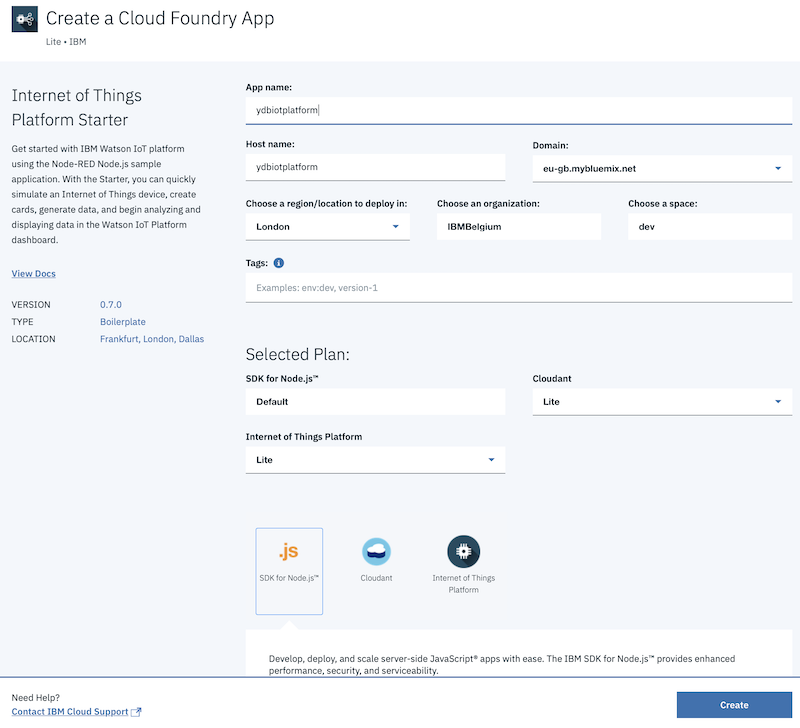
Task: Open the Internet of Things Platform plan dropdown
Action: [x=376, y=460]
